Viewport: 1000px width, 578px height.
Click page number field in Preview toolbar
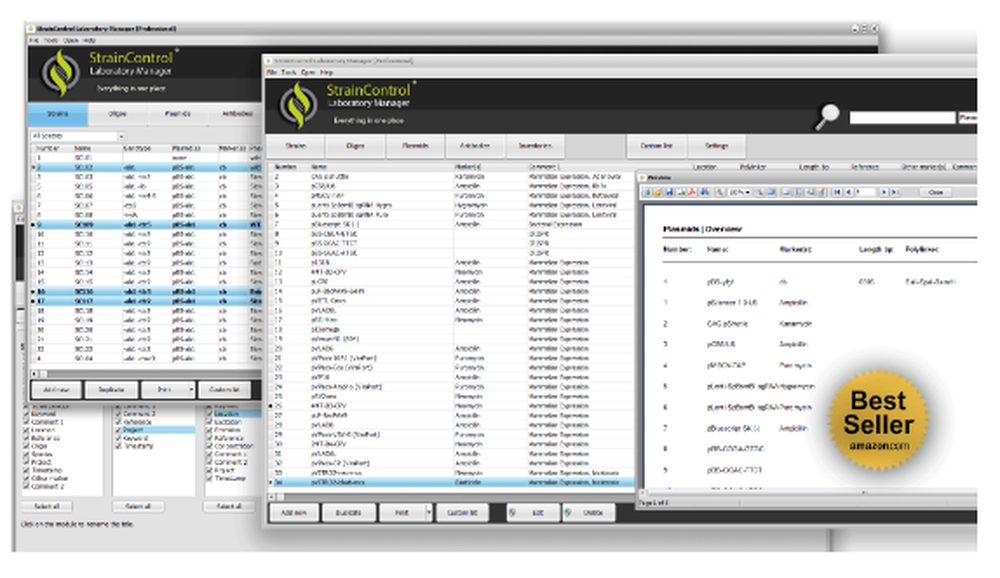click(866, 192)
